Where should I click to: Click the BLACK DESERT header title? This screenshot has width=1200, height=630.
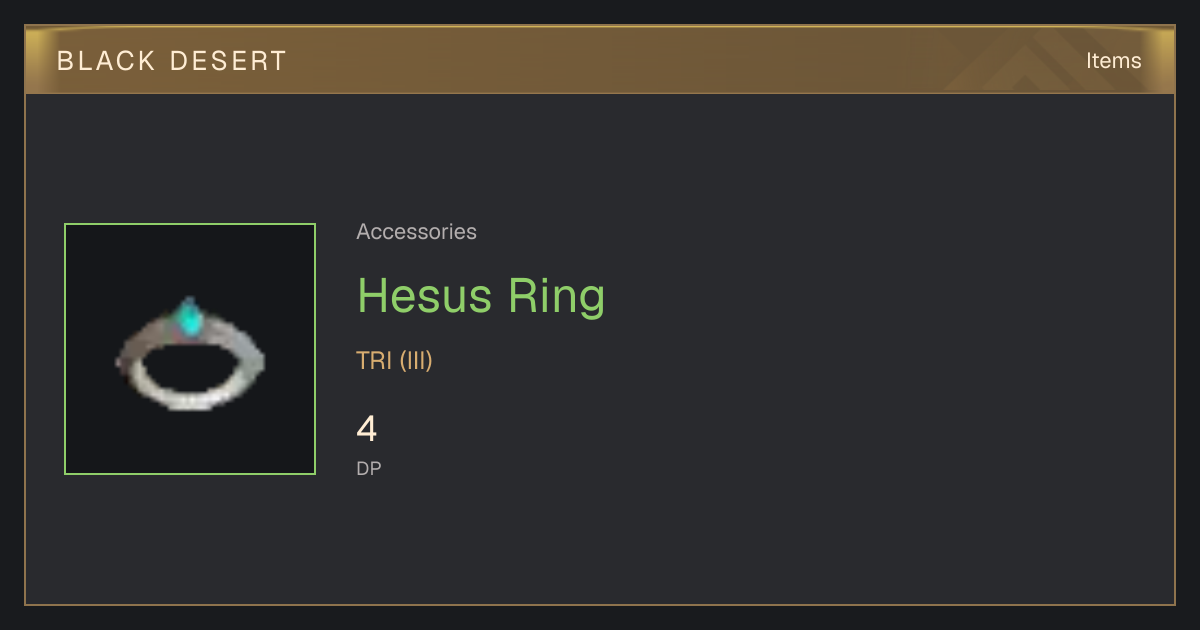tap(172, 60)
